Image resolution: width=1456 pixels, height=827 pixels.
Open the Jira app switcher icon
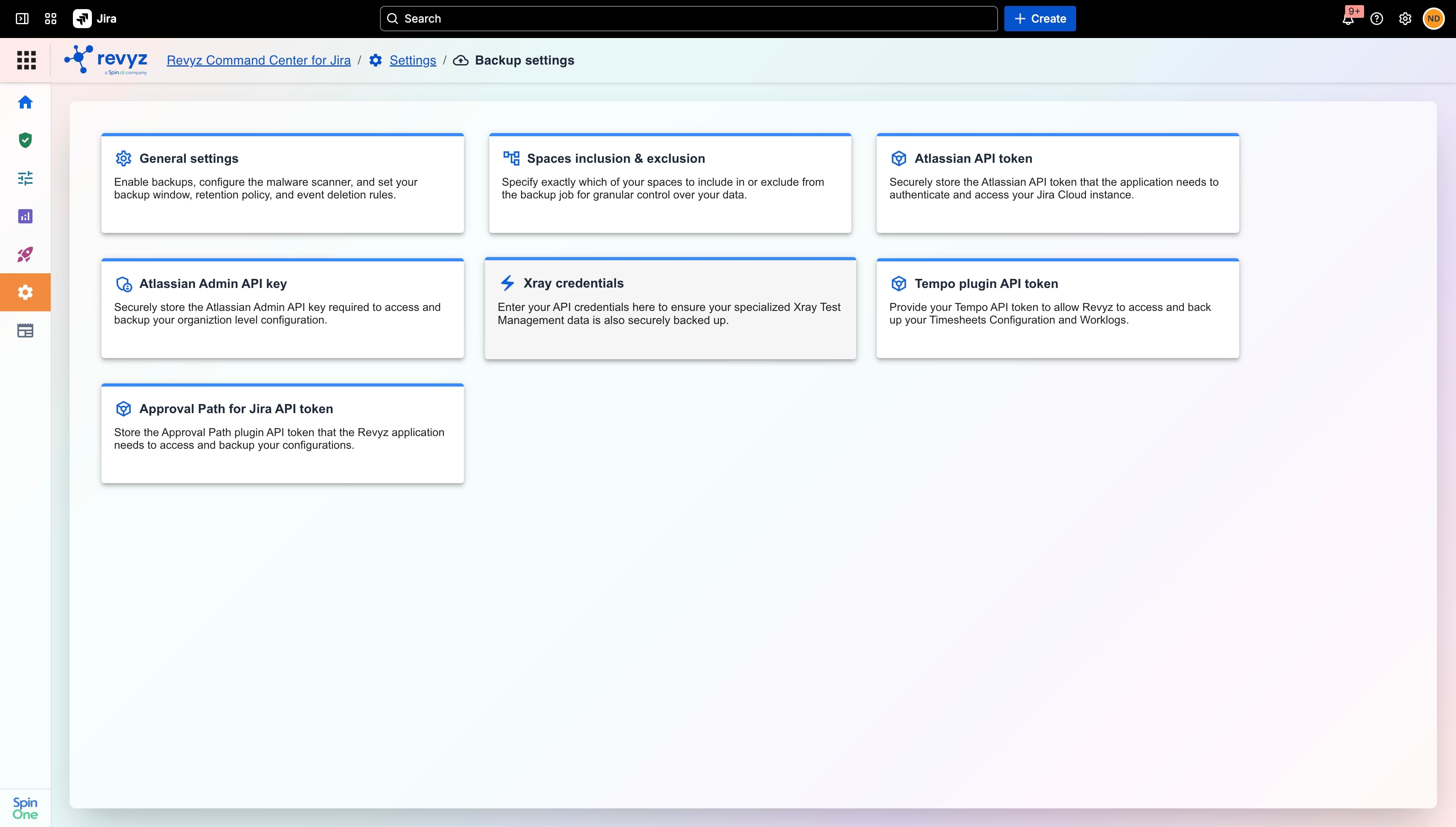[51, 19]
